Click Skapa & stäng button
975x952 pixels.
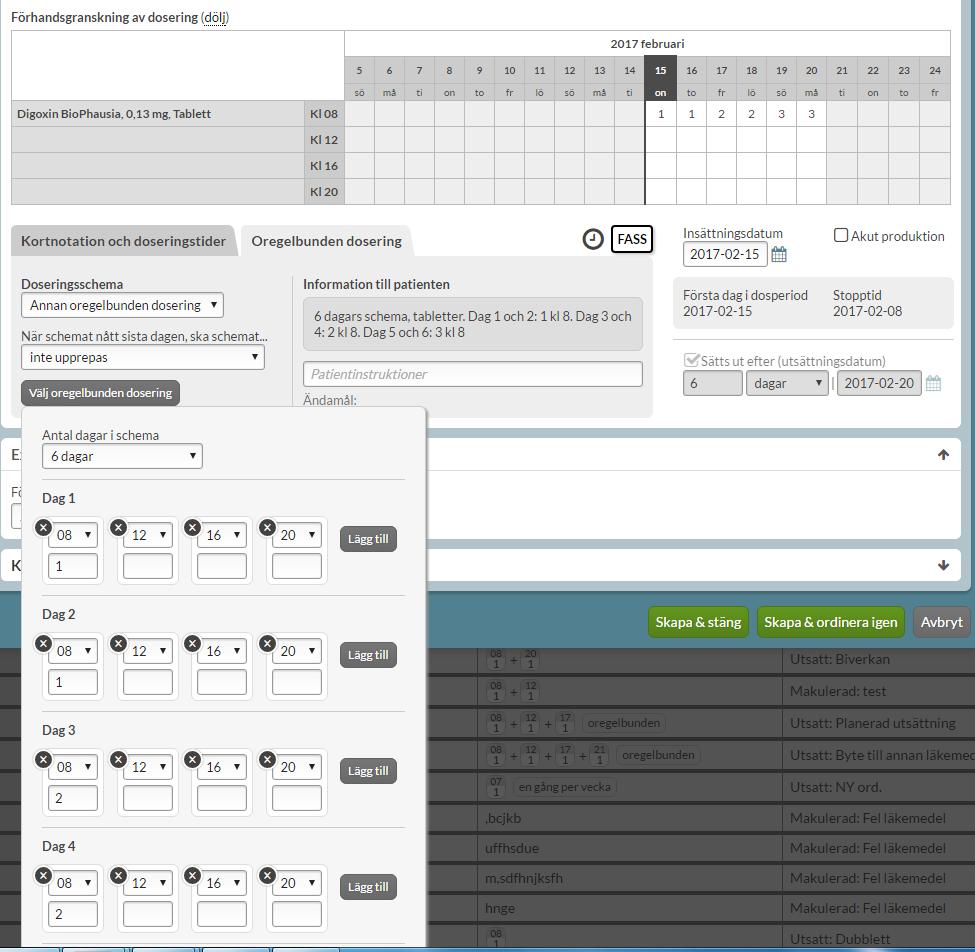[698, 622]
